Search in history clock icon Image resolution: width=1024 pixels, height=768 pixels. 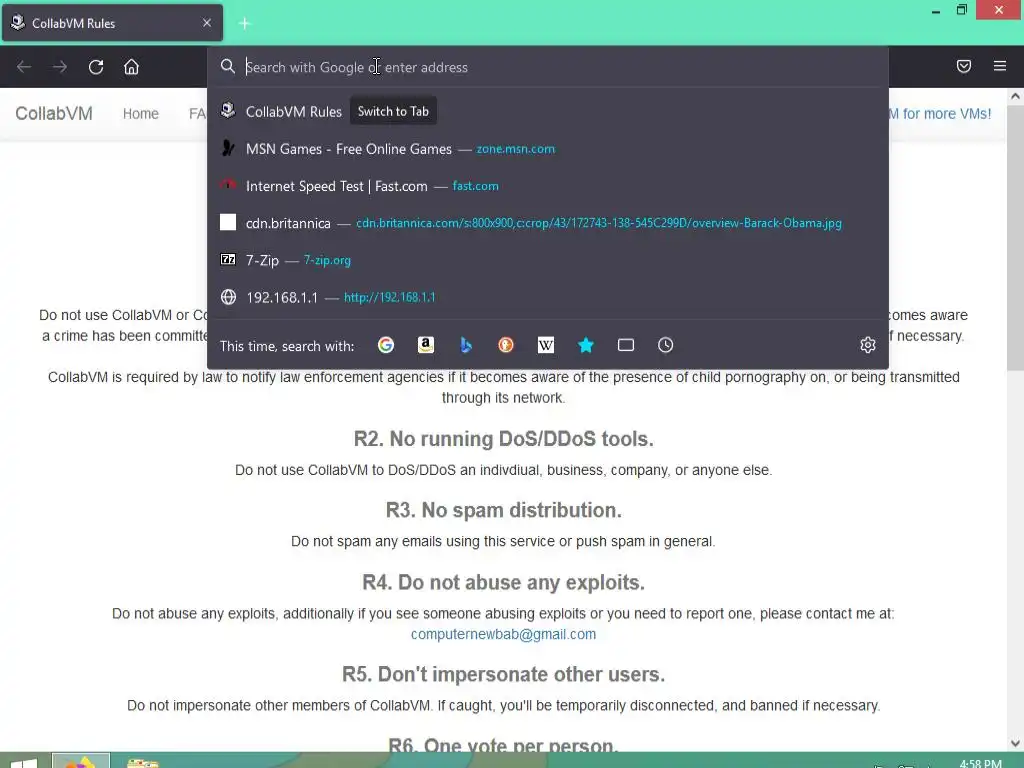(665, 345)
